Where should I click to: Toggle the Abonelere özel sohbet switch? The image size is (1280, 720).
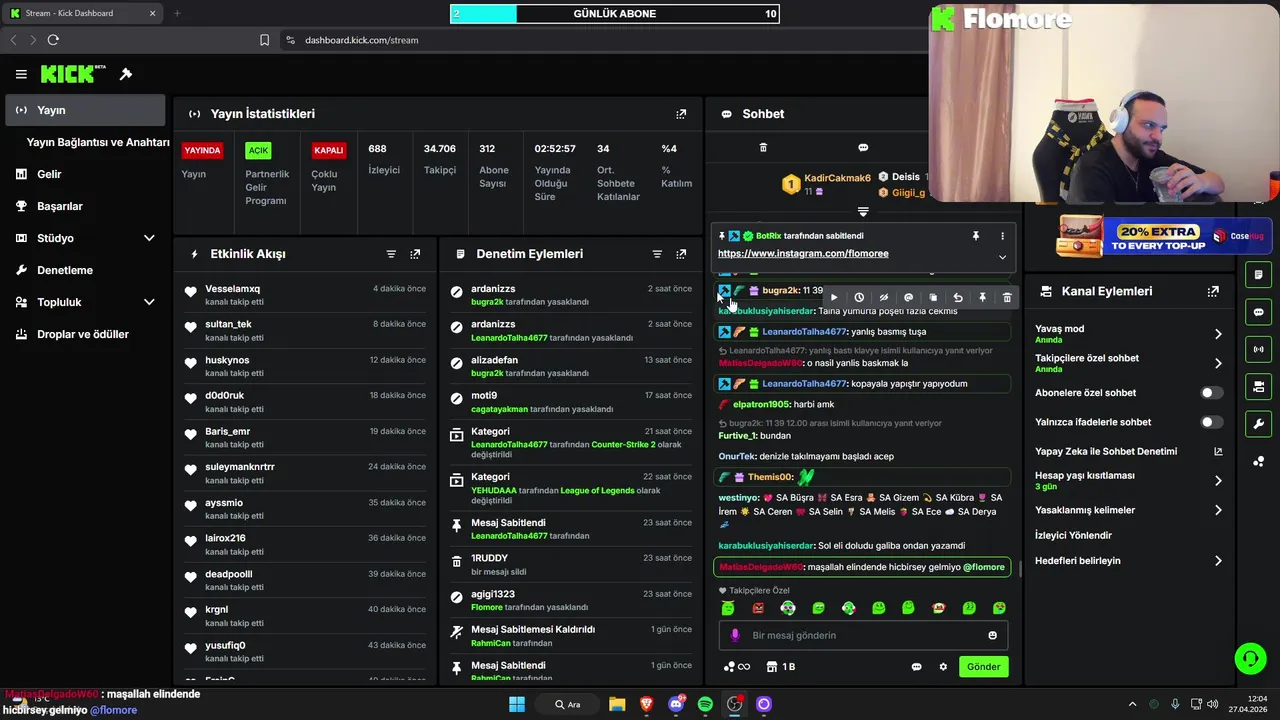coord(1211,393)
